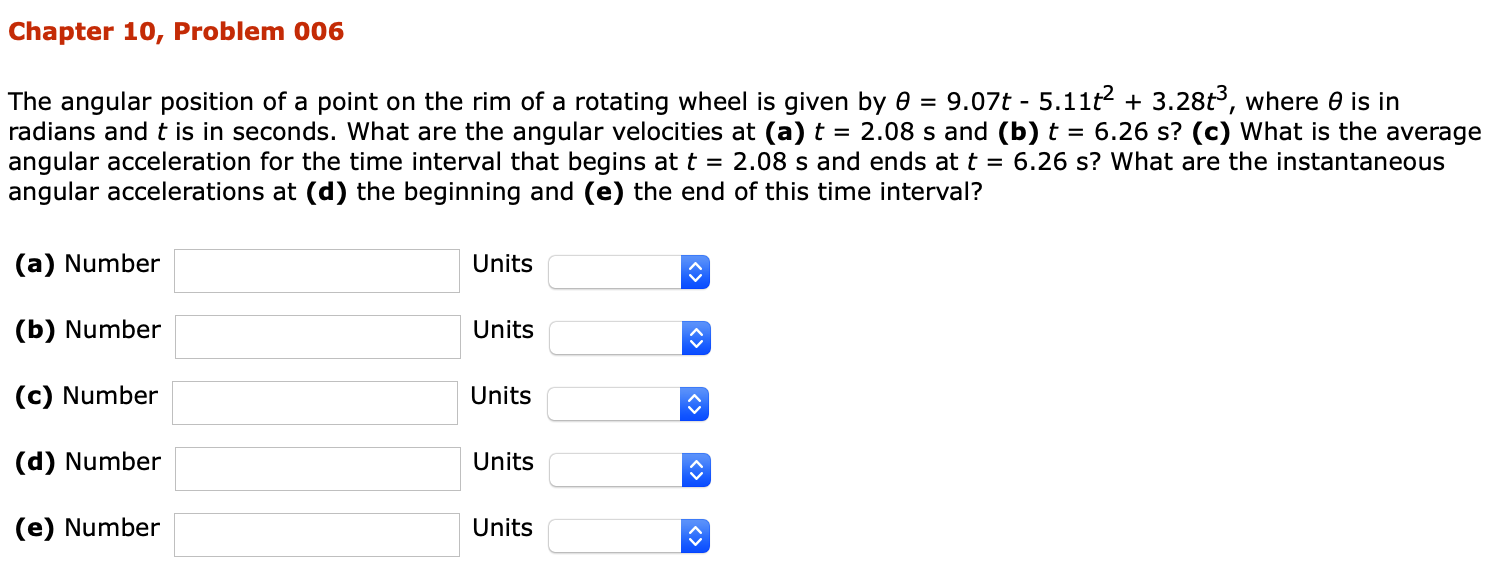Click the blue chevron icon beside Units (e)
This screenshot has height=578, width=1498.
point(697,536)
